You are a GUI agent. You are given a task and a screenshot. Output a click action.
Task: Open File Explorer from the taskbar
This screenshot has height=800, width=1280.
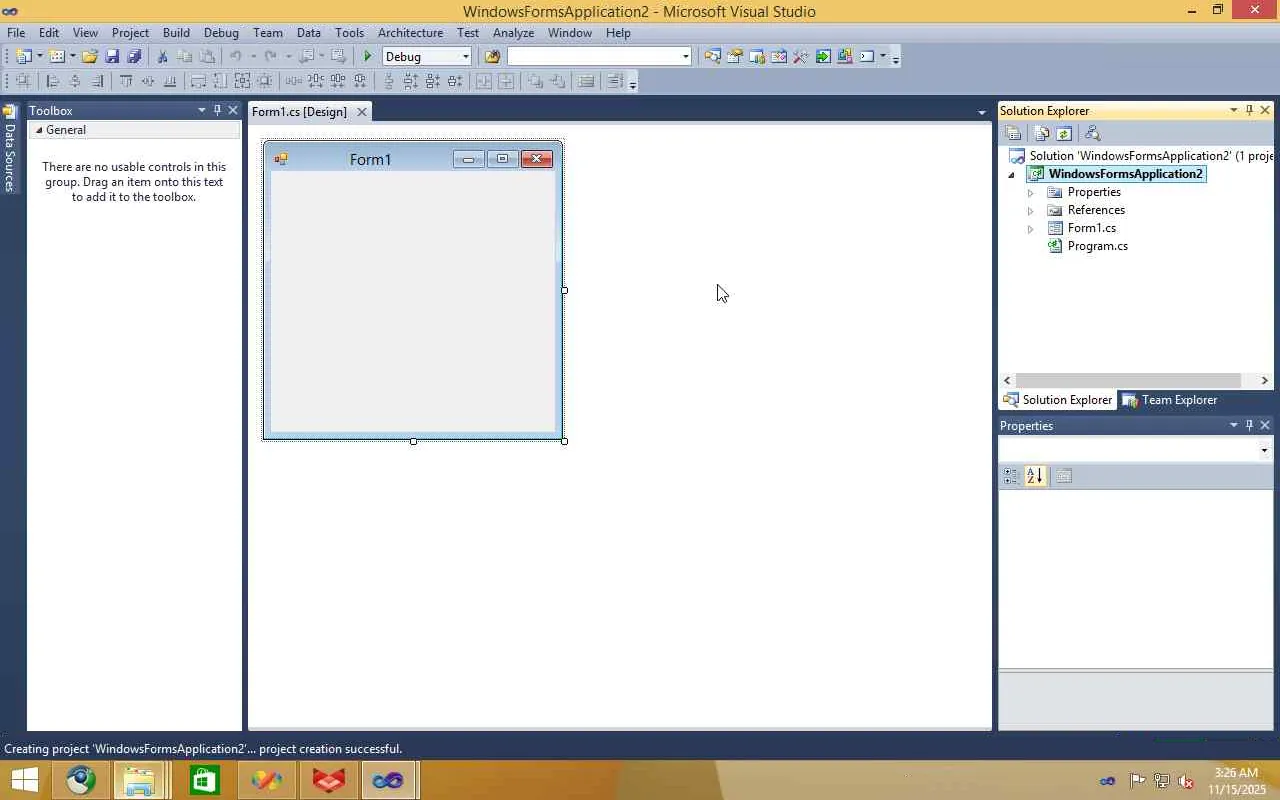tap(140, 780)
